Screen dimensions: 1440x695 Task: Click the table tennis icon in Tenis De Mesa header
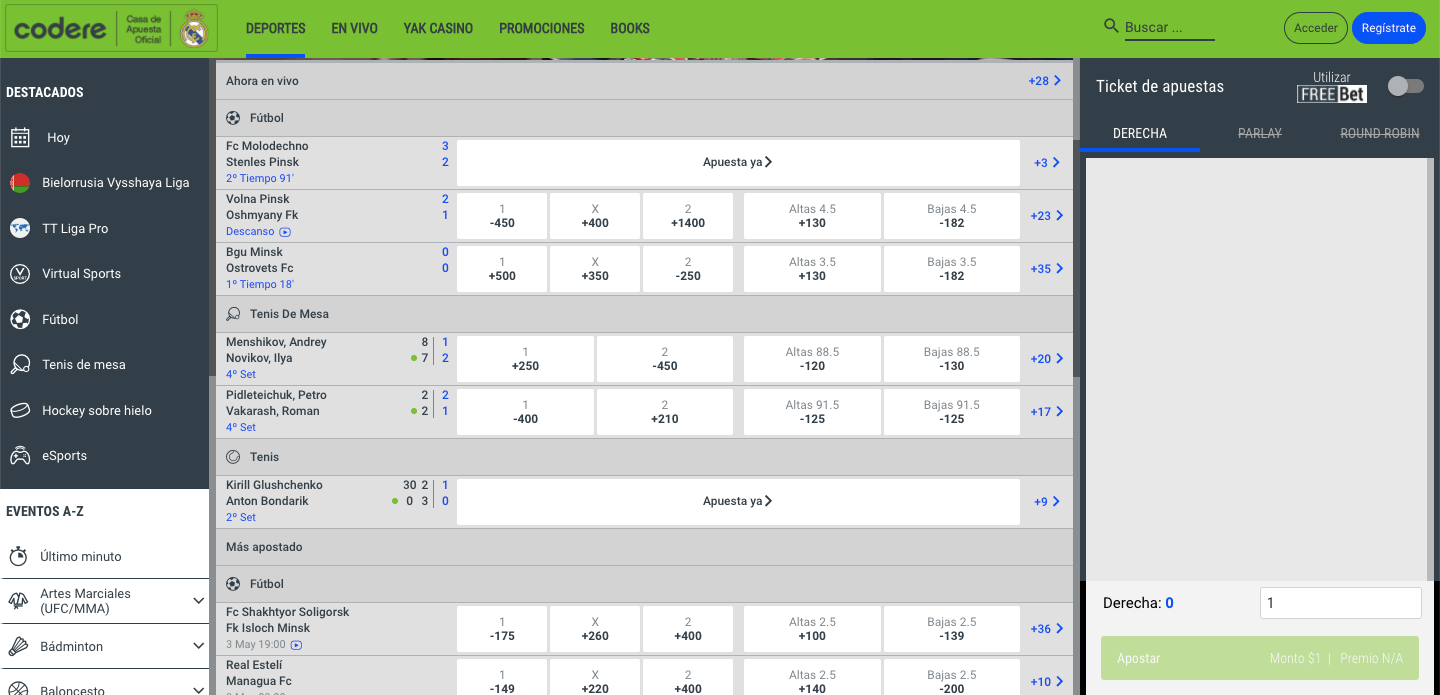click(x=233, y=314)
